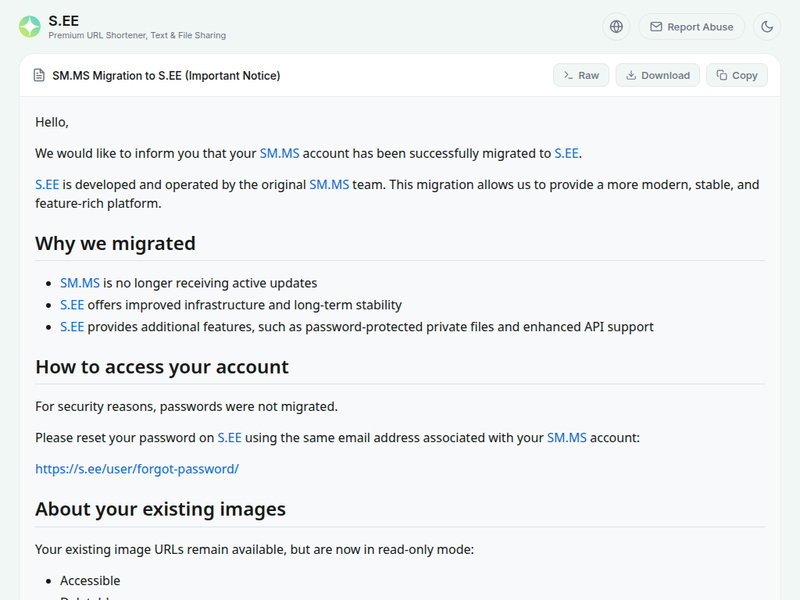800x600 pixels.
Task: Toggle dark mode with moon icon
Action: (767, 27)
